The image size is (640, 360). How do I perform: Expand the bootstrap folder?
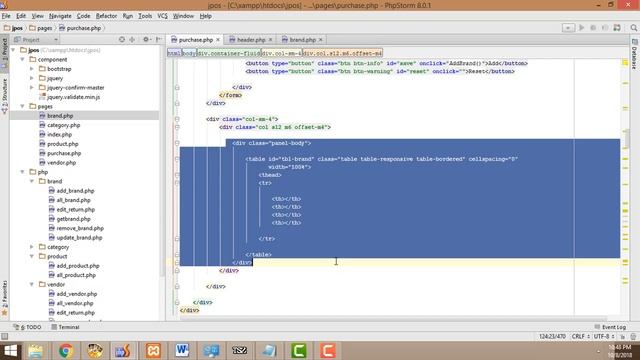(32, 69)
